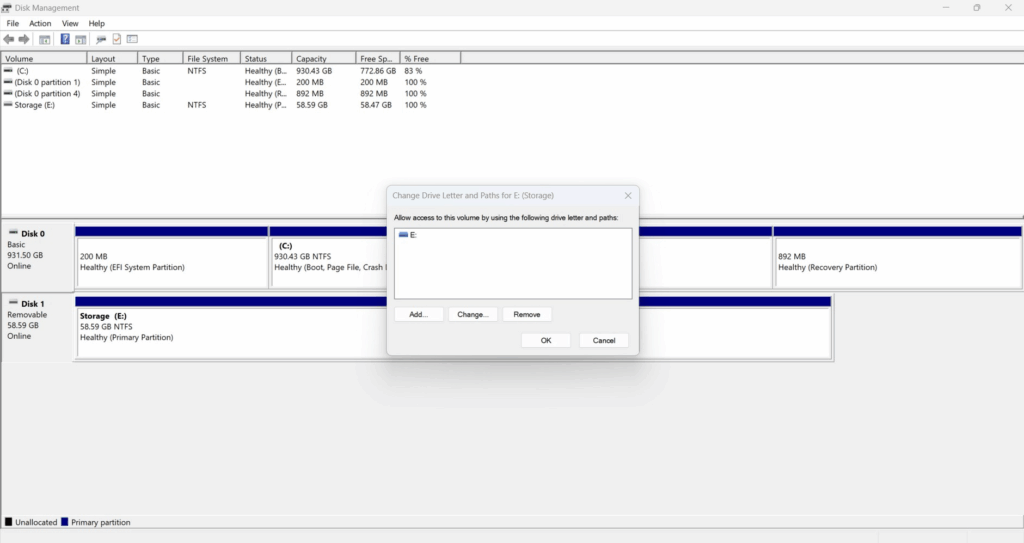
Task: Click the blue Help question-mark icon
Action: point(65,39)
